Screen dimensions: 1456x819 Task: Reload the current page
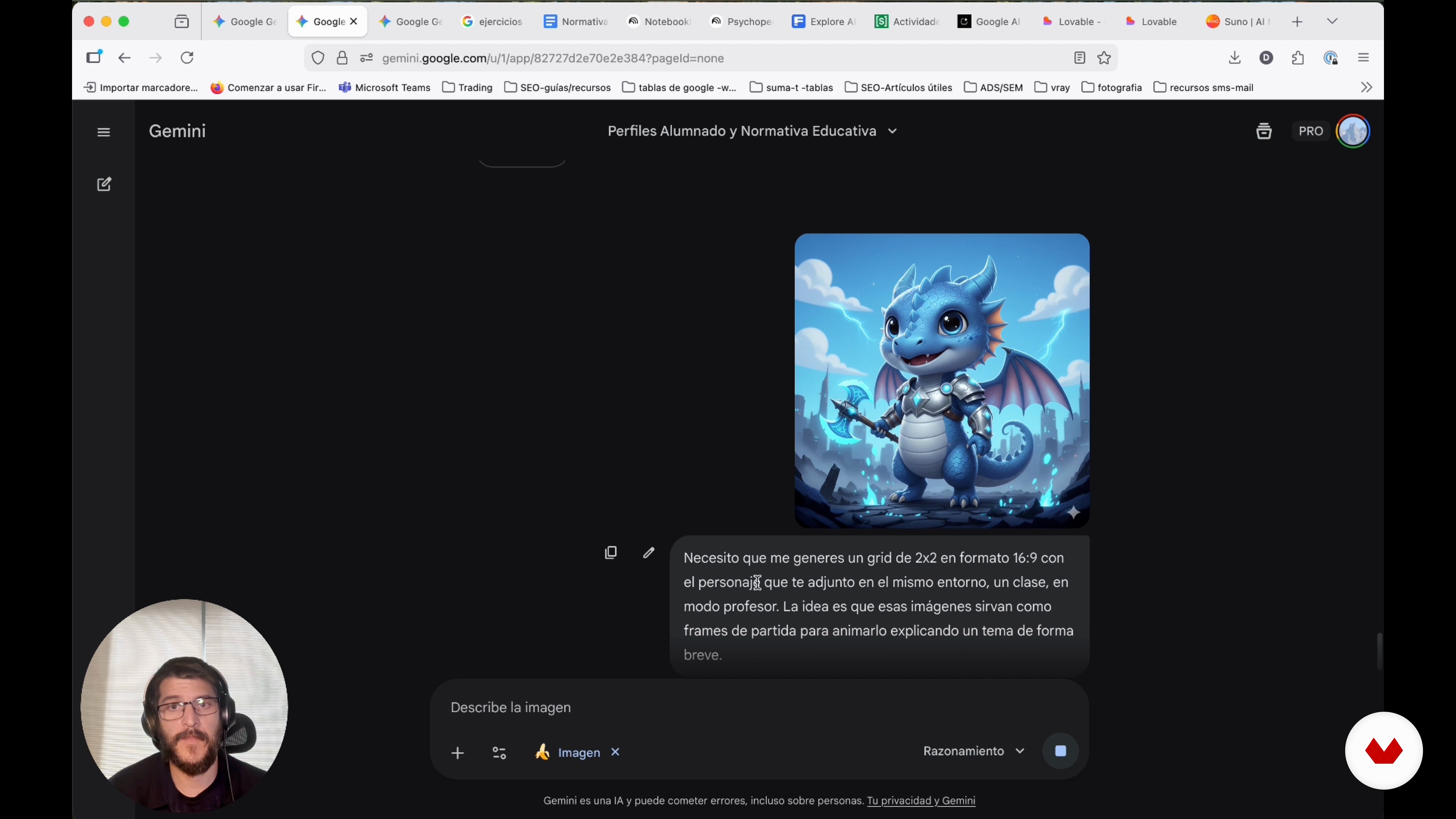[187, 58]
